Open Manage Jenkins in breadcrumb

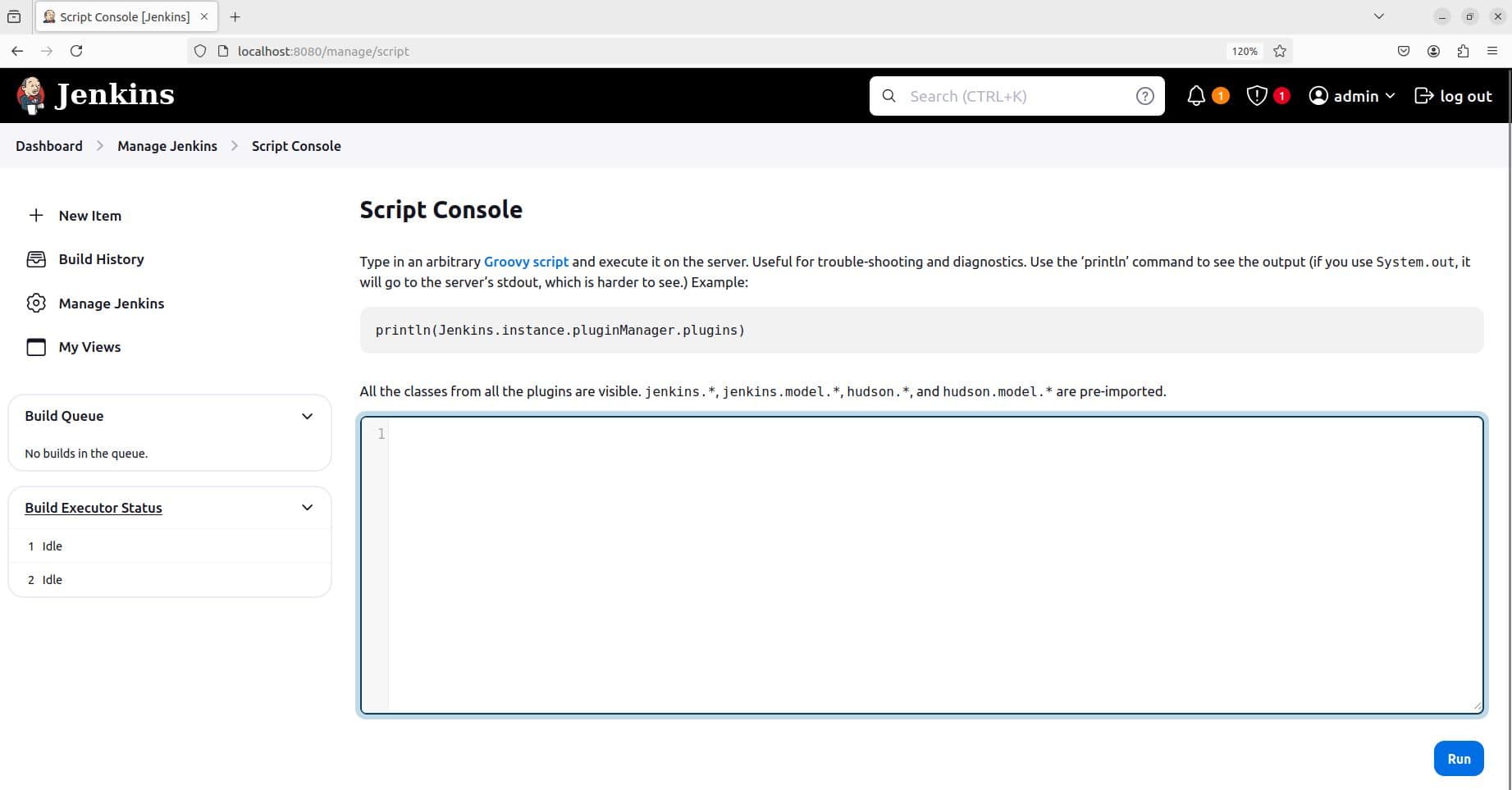coord(167,146)
